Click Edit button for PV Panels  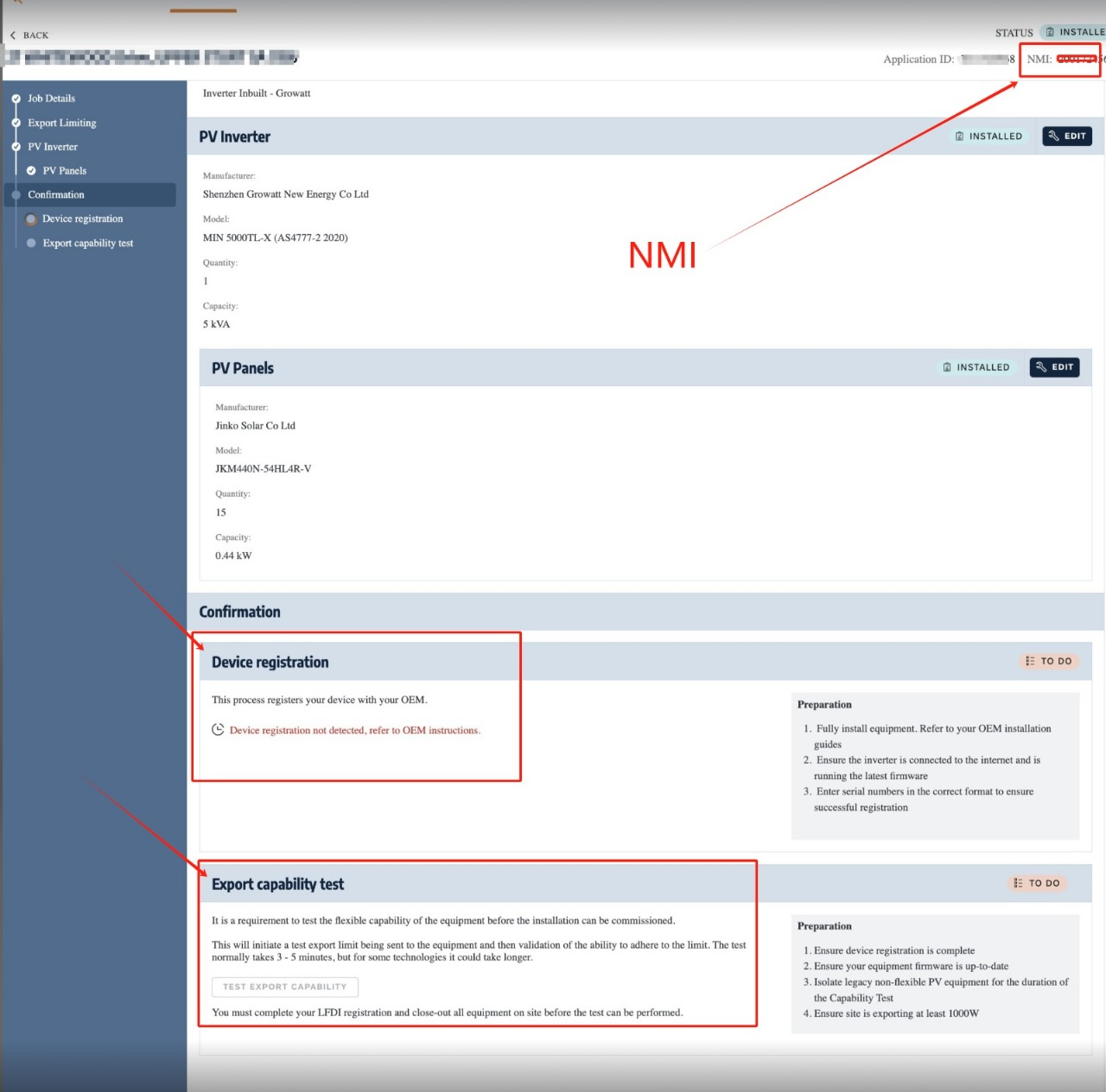point(1054,367)
